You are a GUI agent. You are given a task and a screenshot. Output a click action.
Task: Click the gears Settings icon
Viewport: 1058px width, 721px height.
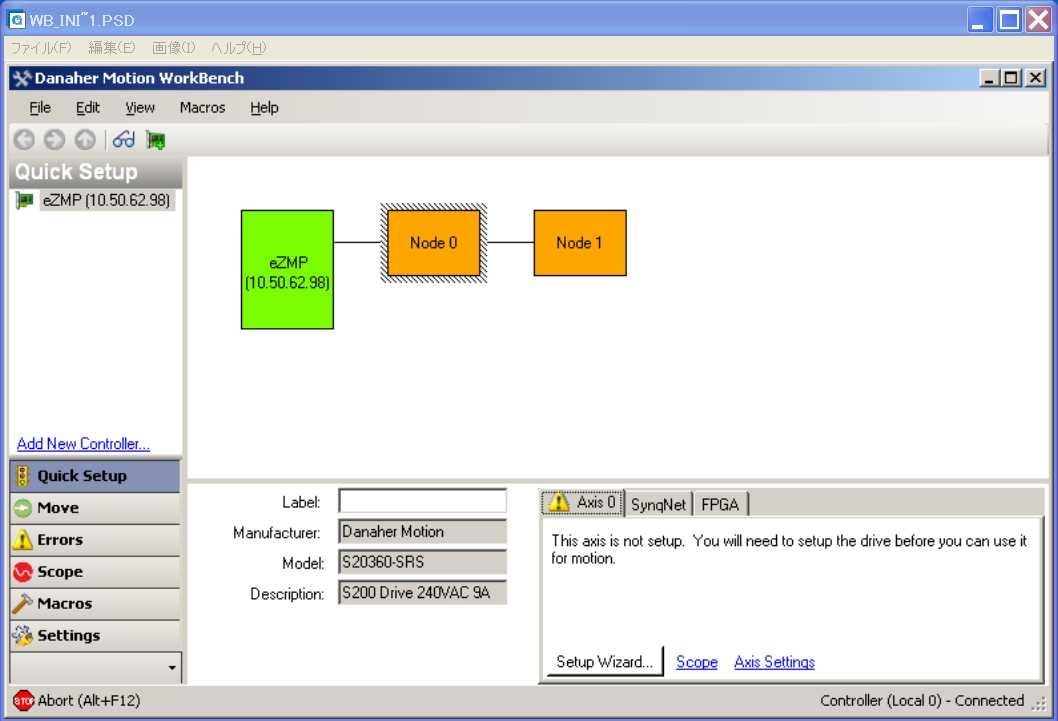point(22,635)
